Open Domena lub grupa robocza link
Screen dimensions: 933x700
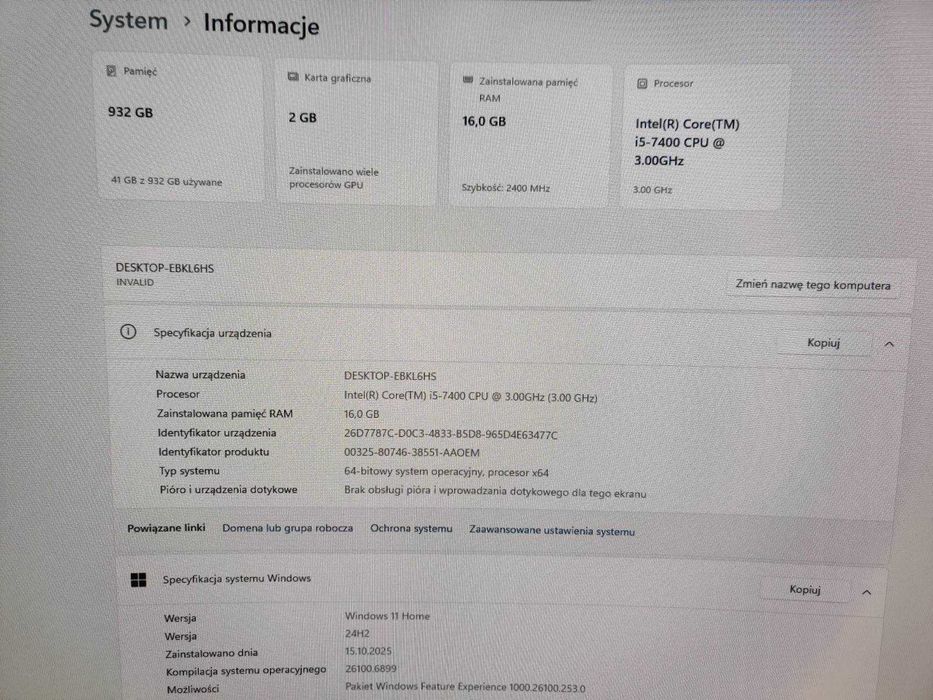[x=287, y=528]
